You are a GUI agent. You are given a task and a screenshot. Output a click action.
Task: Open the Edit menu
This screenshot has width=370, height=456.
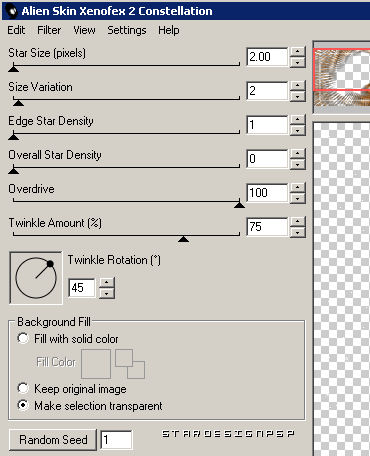(x=16, y=30)
